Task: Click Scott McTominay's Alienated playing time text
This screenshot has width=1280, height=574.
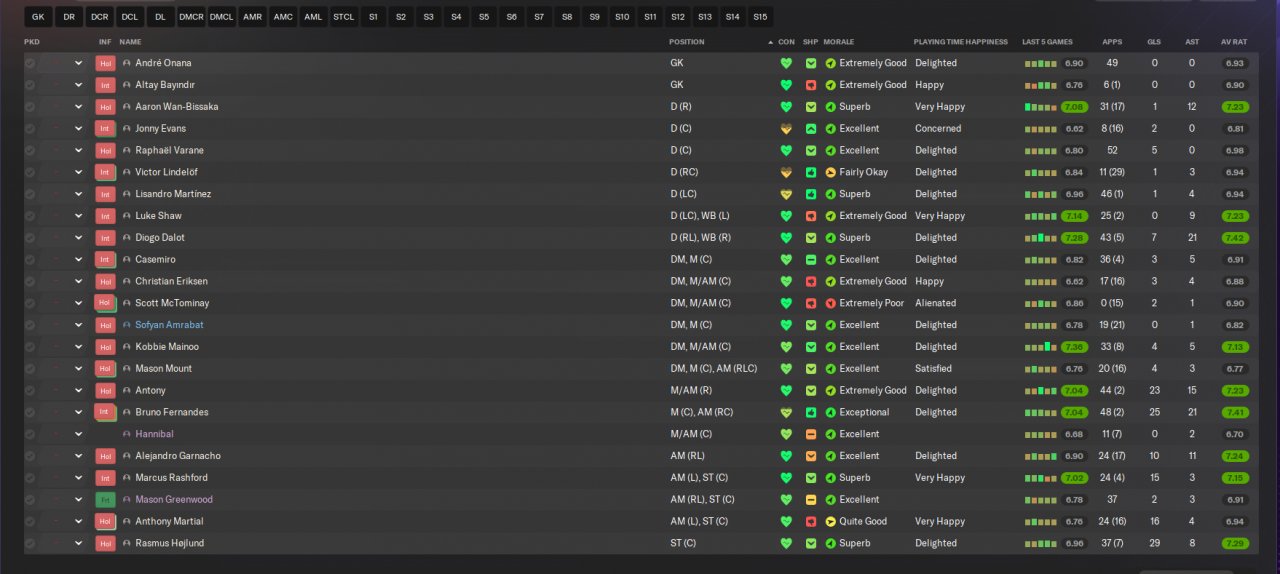Action: coord(936,303)
